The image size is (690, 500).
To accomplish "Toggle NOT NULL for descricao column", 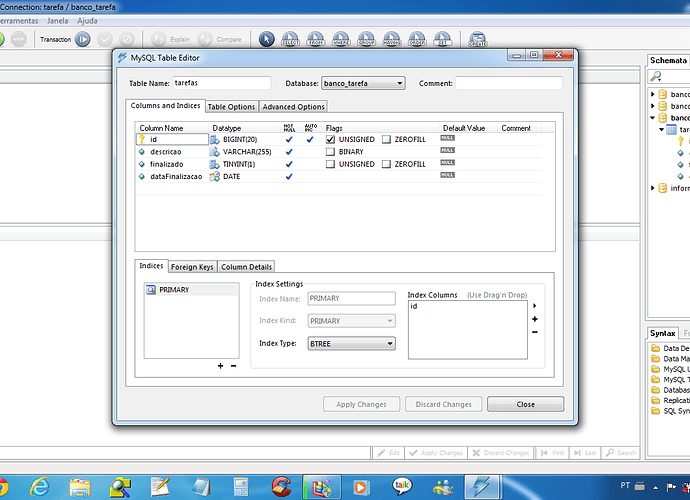I will [x=289, y=152].
